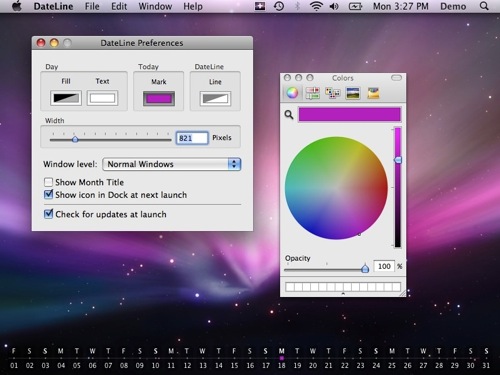Open the Time Machine menu bar icon
The image size is (500, 375).
[279, 6]
